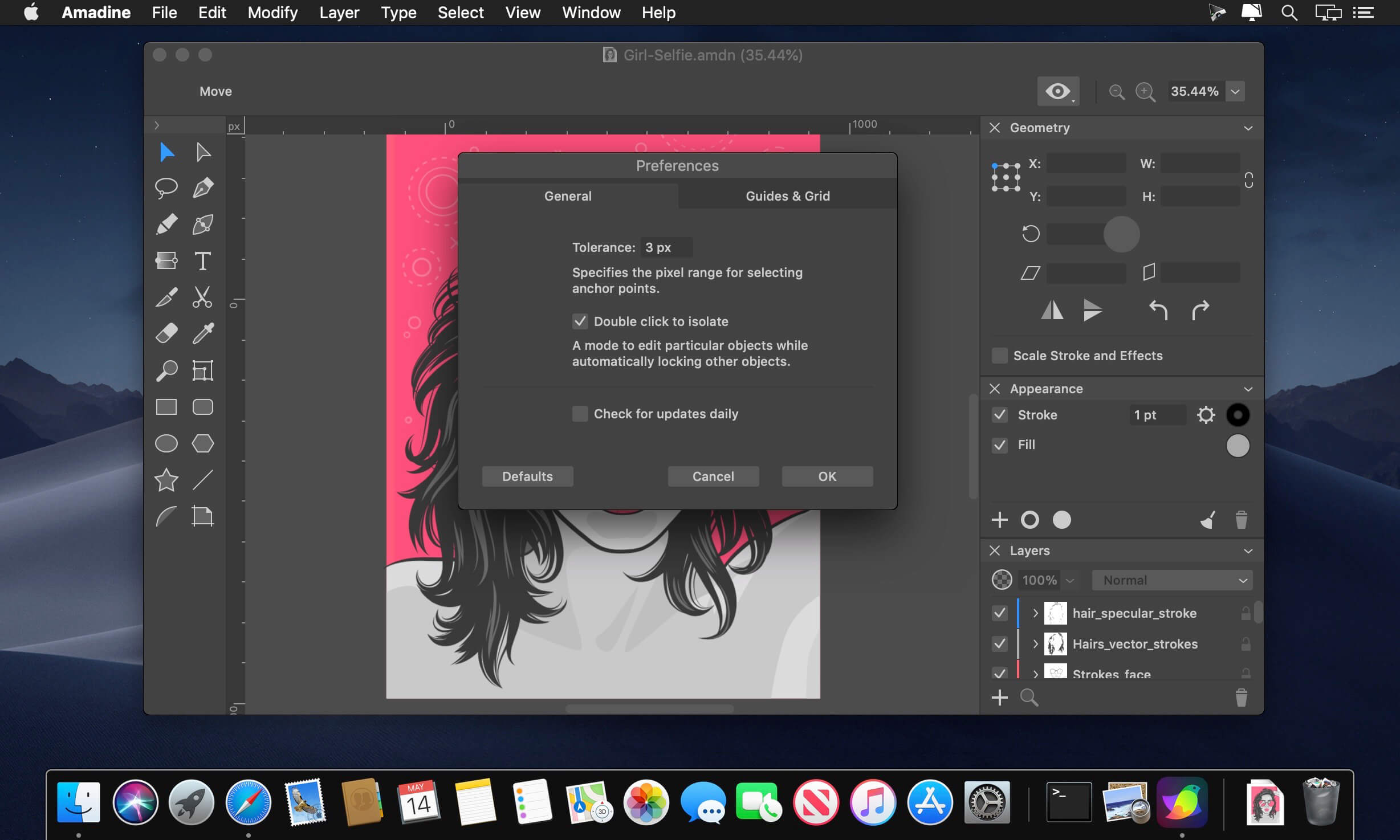Click the flip horizontal icon in Geometry
The height and width of the screenshot is (840, 1400).
click(1052, 311)
